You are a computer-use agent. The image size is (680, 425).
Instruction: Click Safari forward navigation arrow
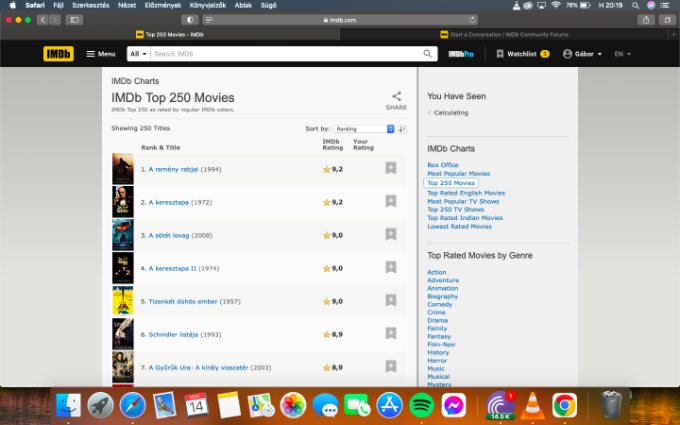pos(55,20)
